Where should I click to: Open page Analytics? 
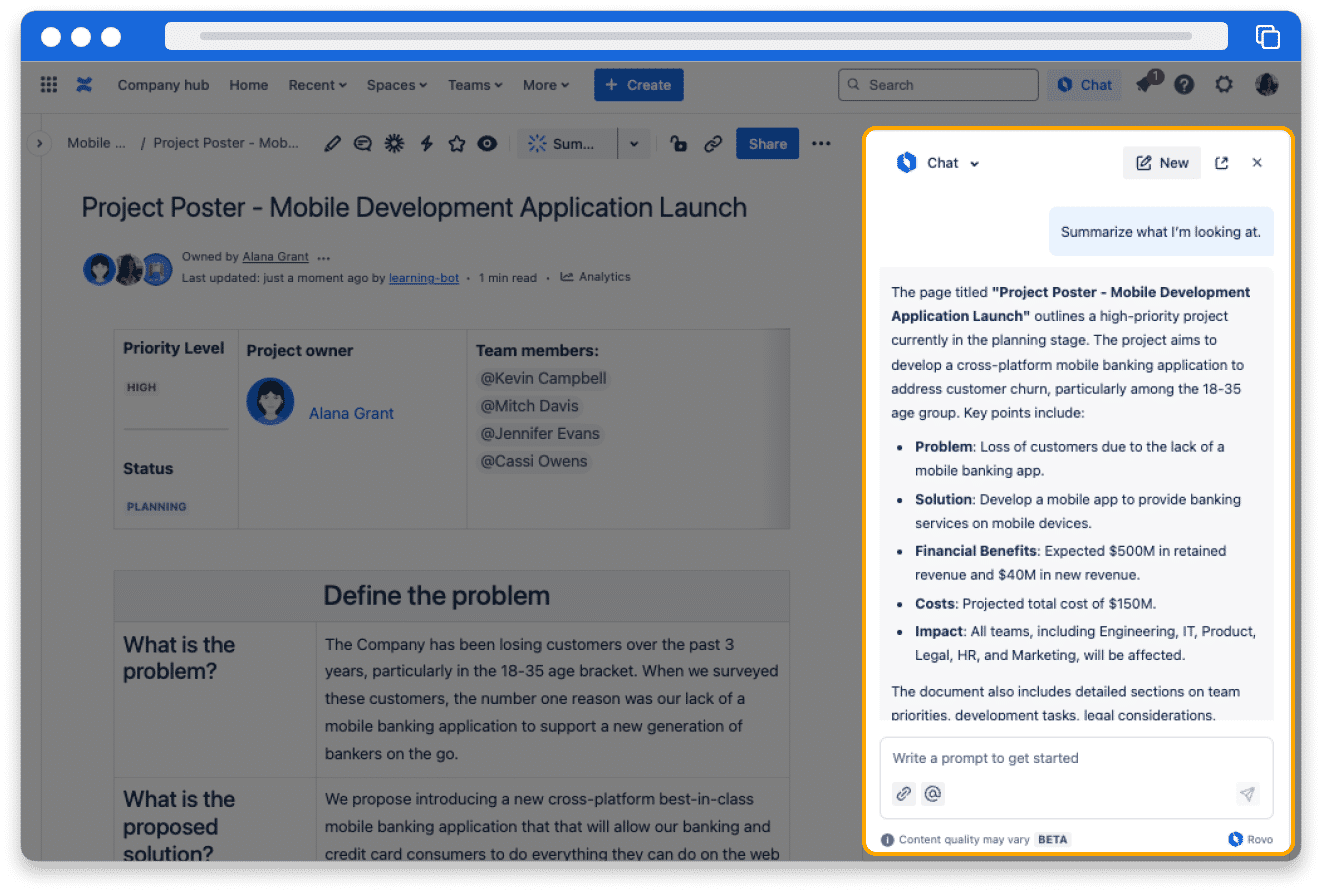pyautogui.click(x=595, y=277)
